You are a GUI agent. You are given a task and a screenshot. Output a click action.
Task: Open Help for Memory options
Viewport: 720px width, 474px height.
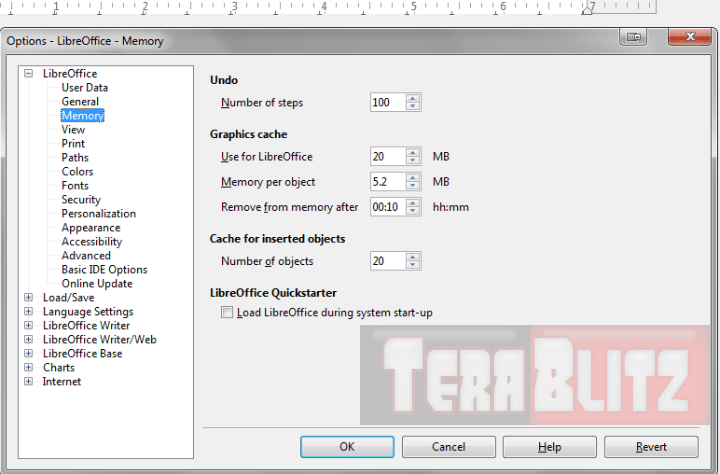point(550,447)
